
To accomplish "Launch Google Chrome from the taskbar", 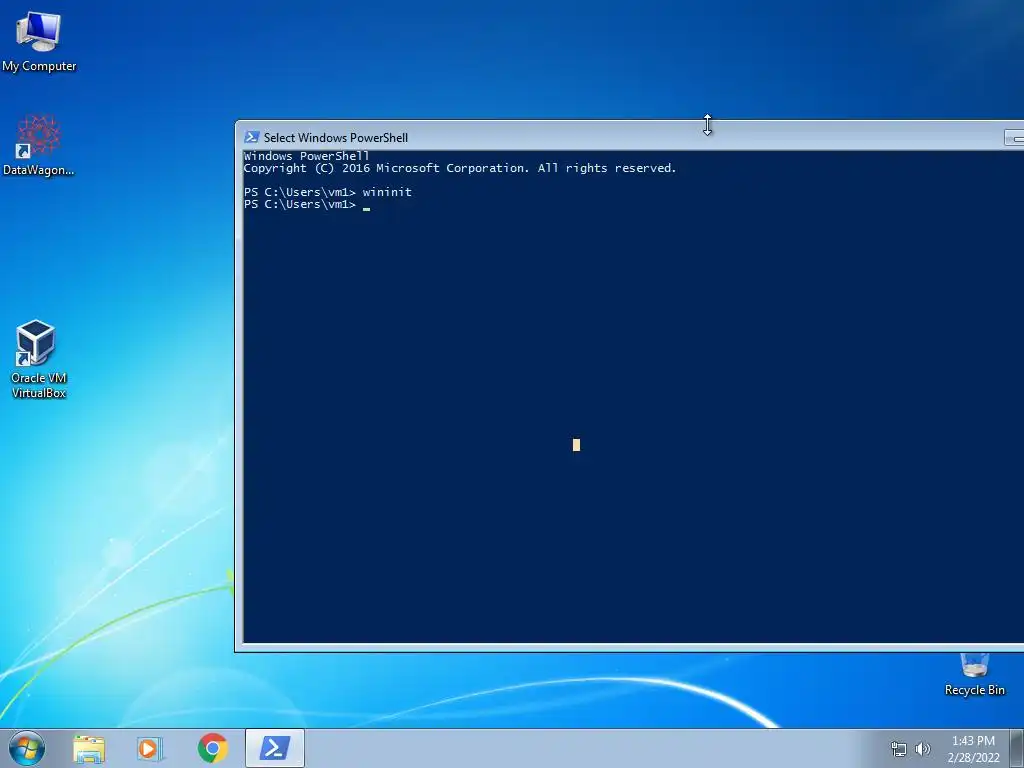I will [x=213, y=748].
